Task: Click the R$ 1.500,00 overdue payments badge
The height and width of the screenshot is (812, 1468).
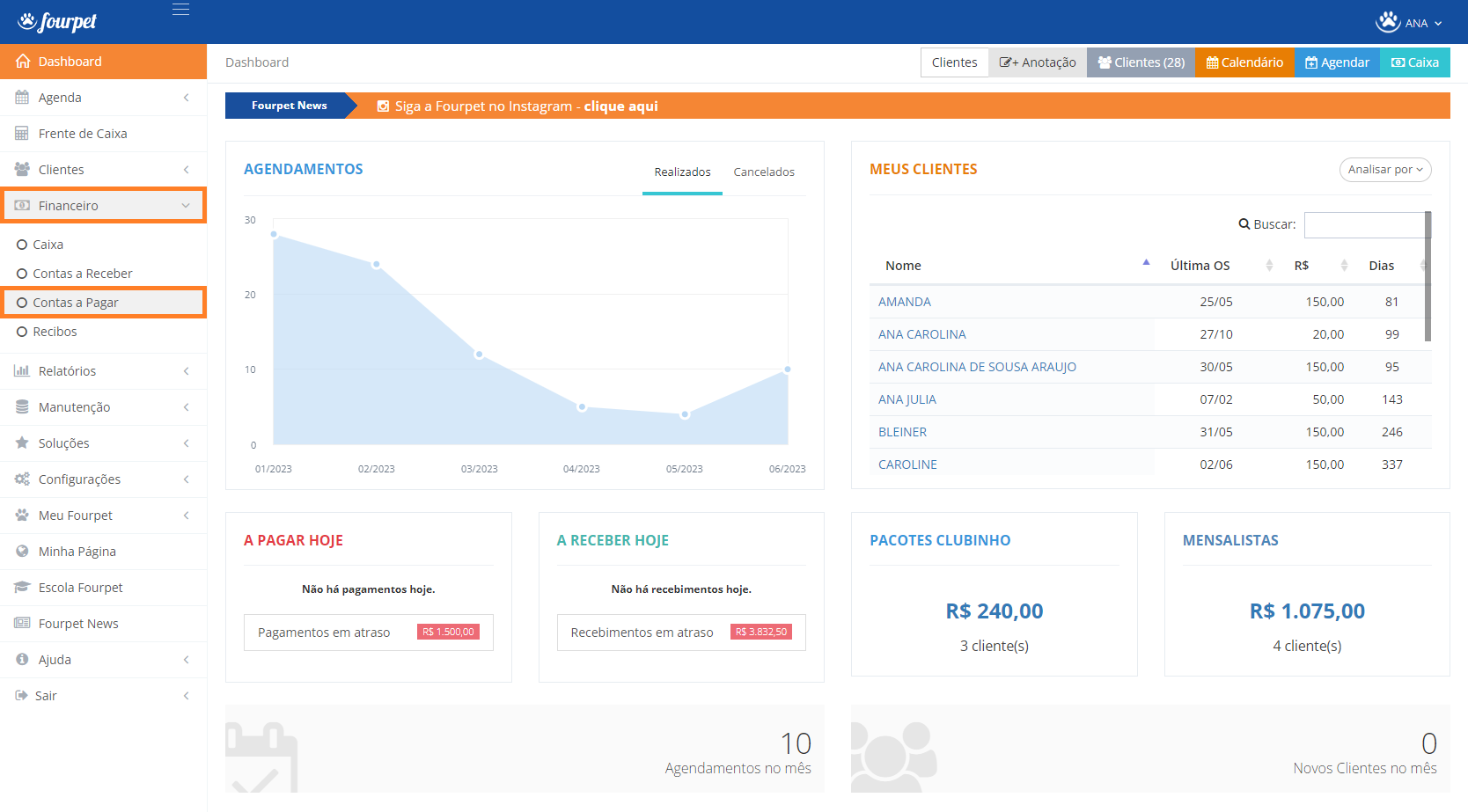Action: 448,632
